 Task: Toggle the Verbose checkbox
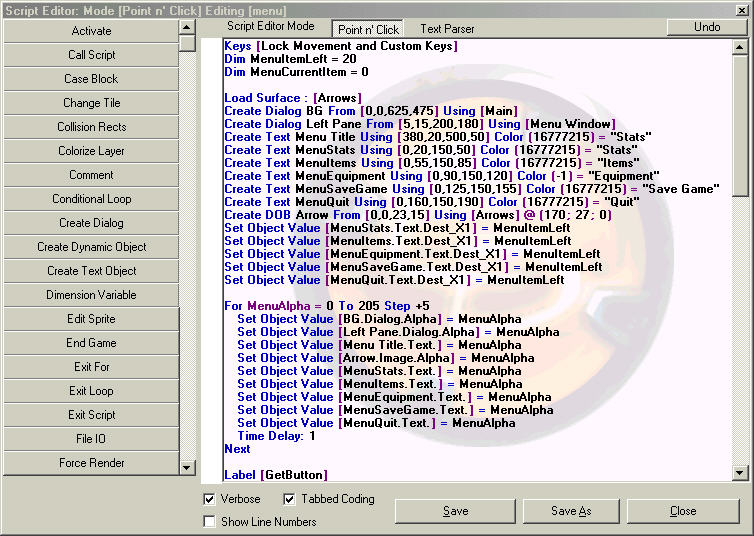209,499
